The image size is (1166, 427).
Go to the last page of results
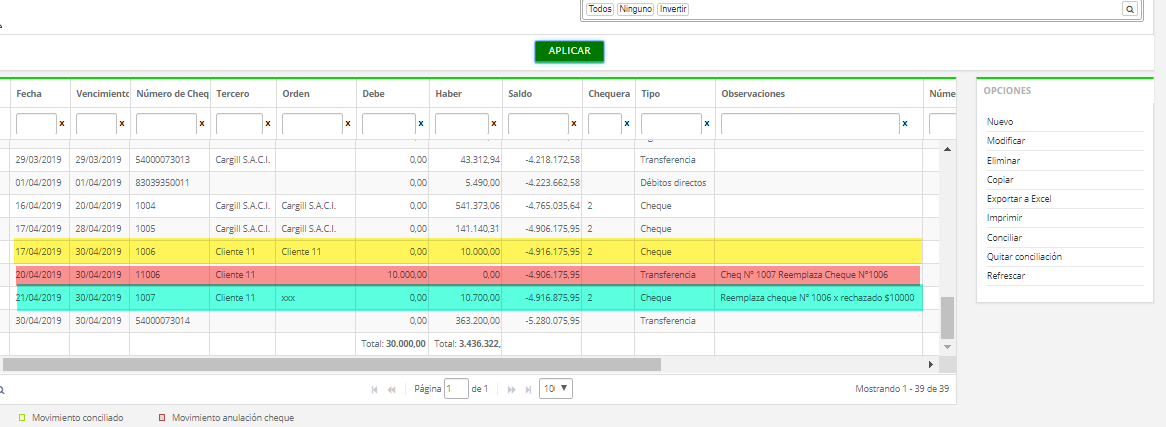(526, 389)
